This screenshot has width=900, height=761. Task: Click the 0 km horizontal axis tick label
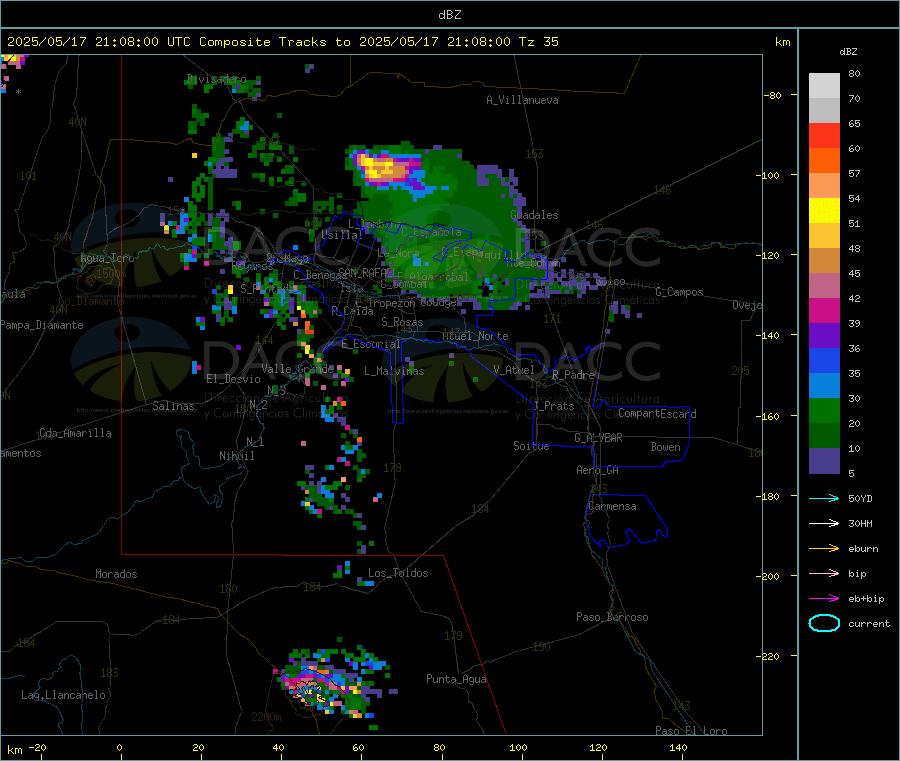pyautogui.click(x=119, y=747)
